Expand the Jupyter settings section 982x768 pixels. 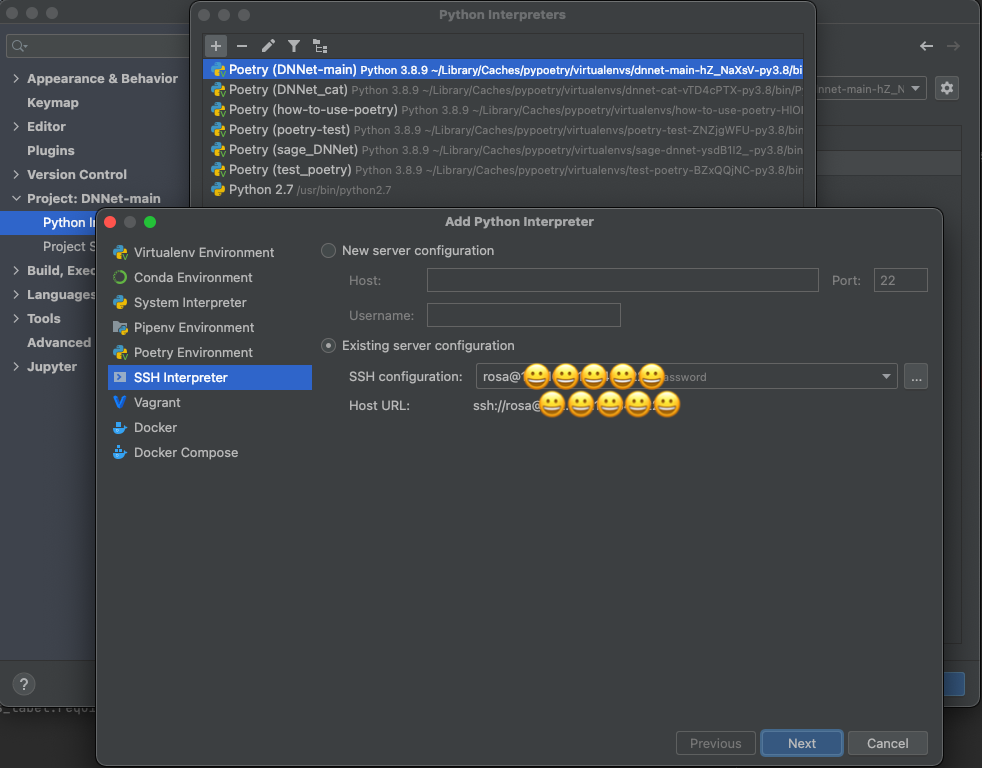tap(16, 367)
